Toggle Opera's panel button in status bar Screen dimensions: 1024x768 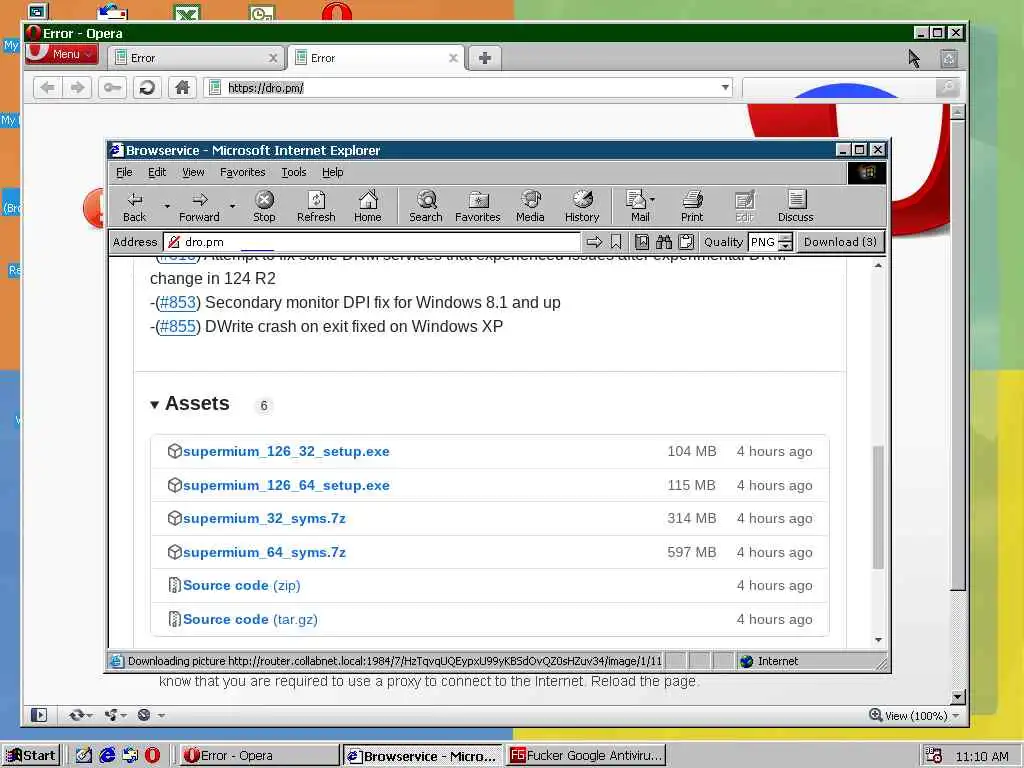[x=39, y=715]
